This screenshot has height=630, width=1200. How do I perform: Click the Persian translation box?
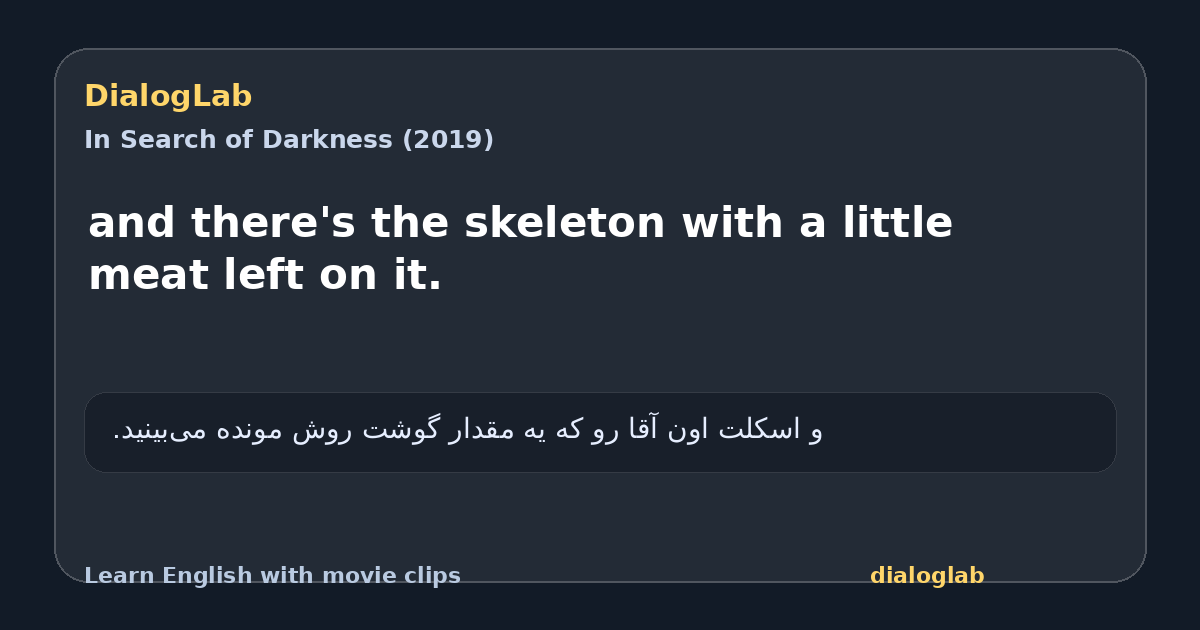click(x=600, y=432)
